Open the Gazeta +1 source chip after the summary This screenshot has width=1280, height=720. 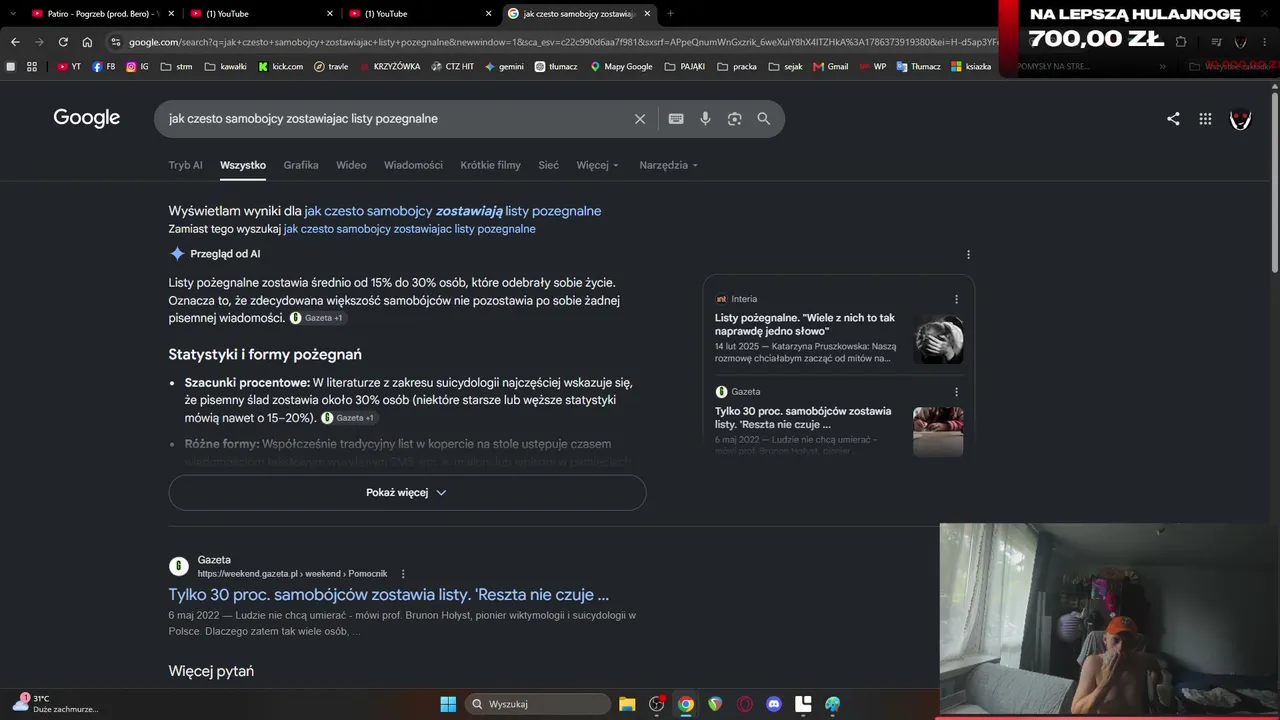click(317, 318)
